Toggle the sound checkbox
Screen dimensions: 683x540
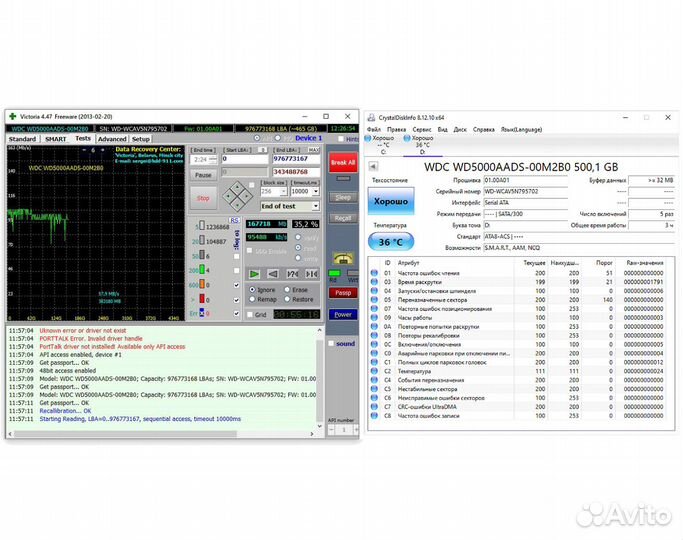coord(333,343)
